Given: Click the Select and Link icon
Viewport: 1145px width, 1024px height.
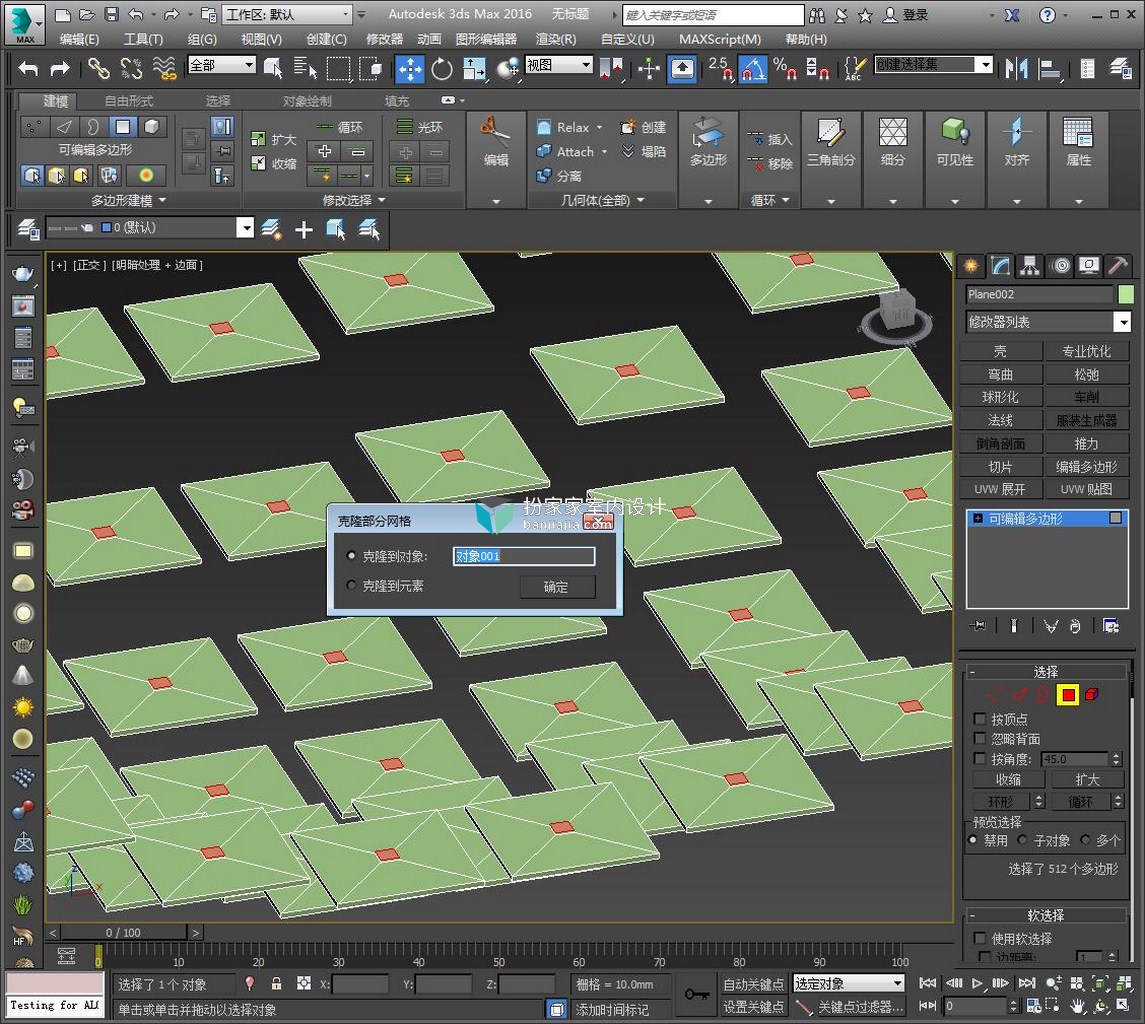Looking at the screenshot, I should tap(99, 69).
